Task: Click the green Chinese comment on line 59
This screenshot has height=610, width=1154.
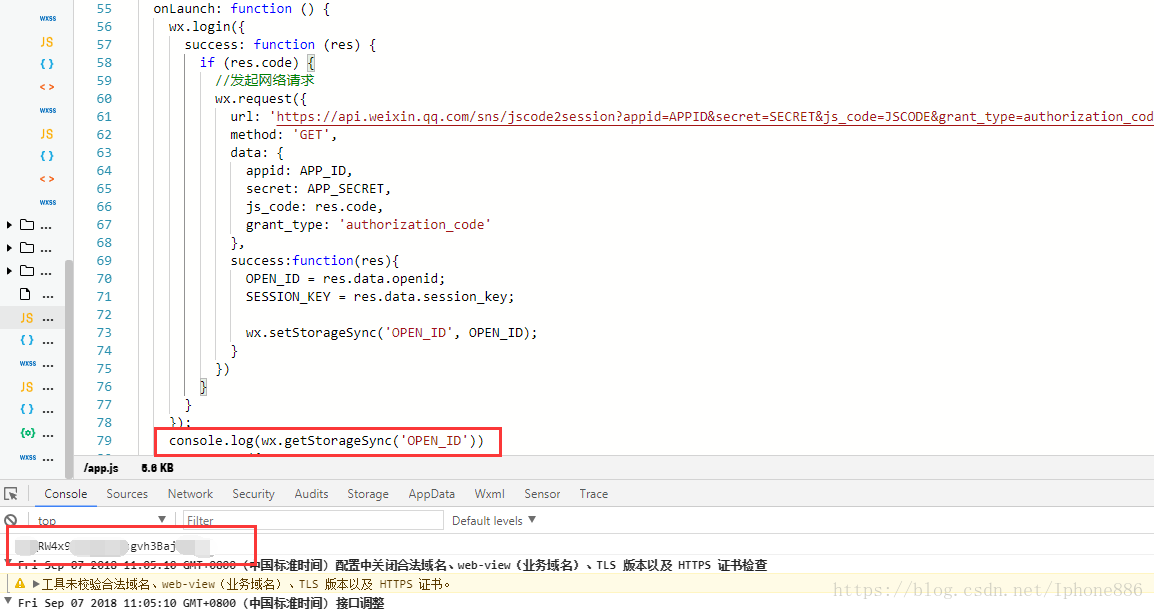Action: [x=264, y=80]
